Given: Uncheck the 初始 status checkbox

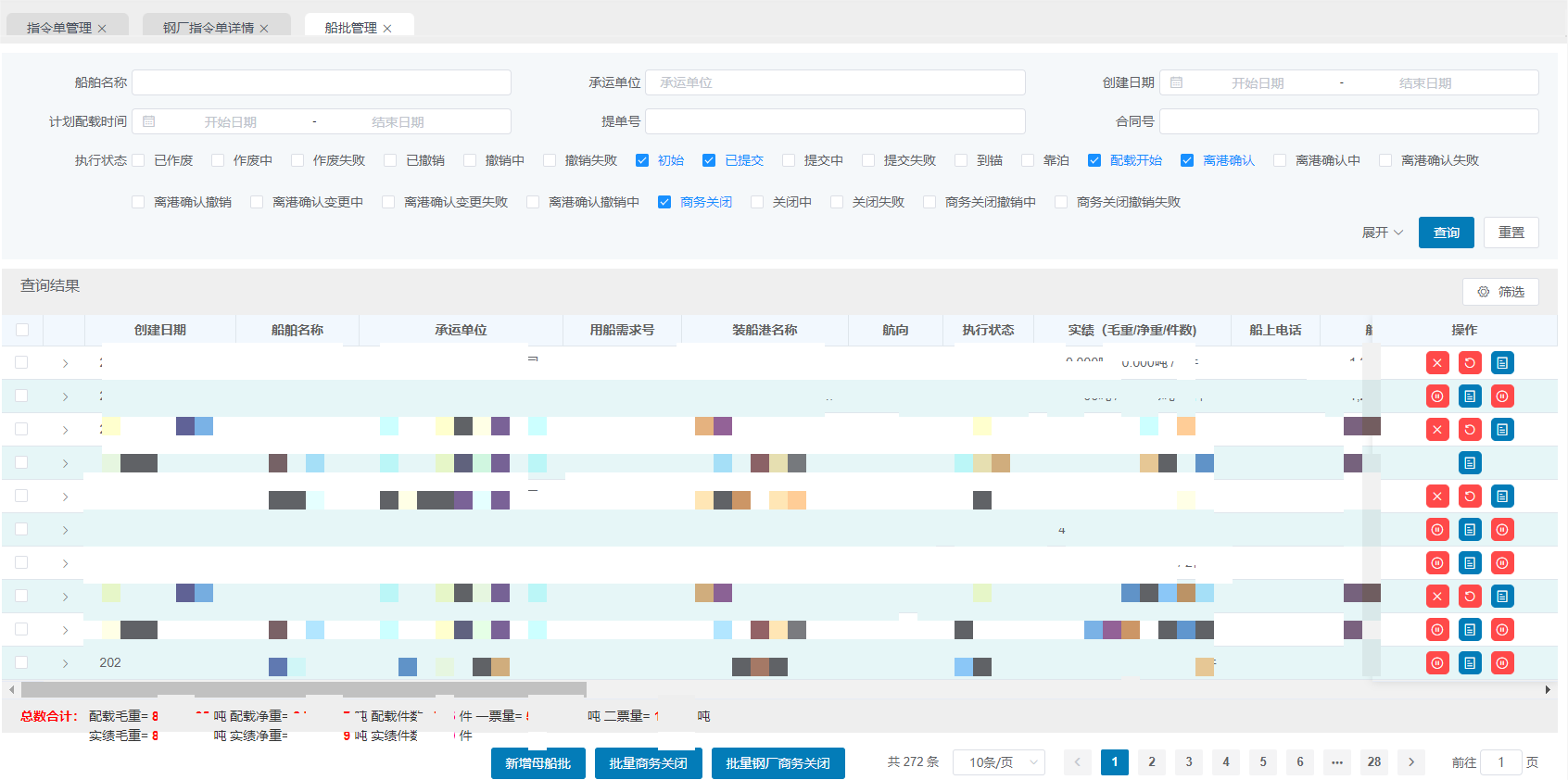Looking at the screenshot, I should coord(642,160).
